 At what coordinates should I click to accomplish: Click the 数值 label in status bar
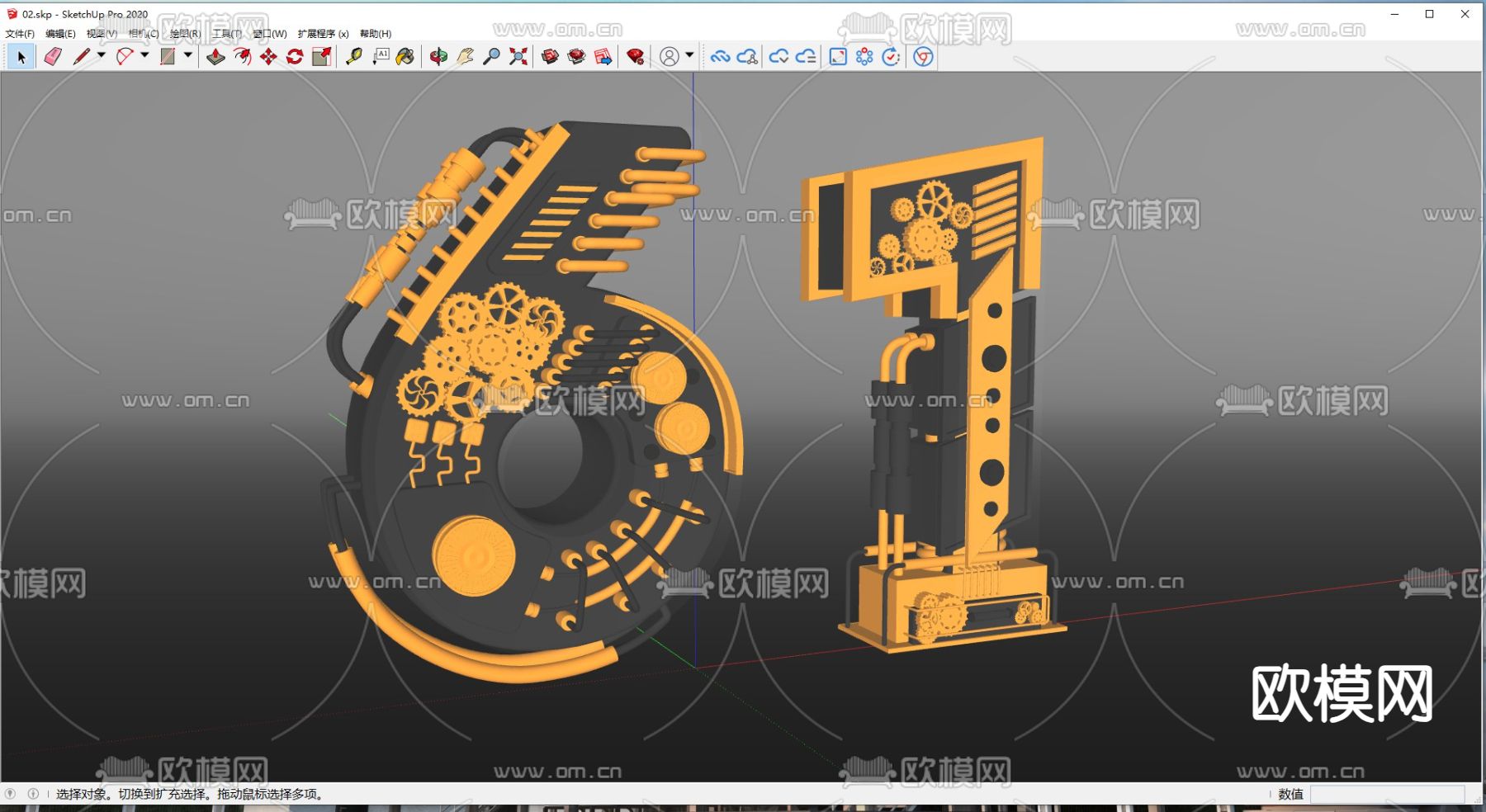click(x=1290, y=794)
